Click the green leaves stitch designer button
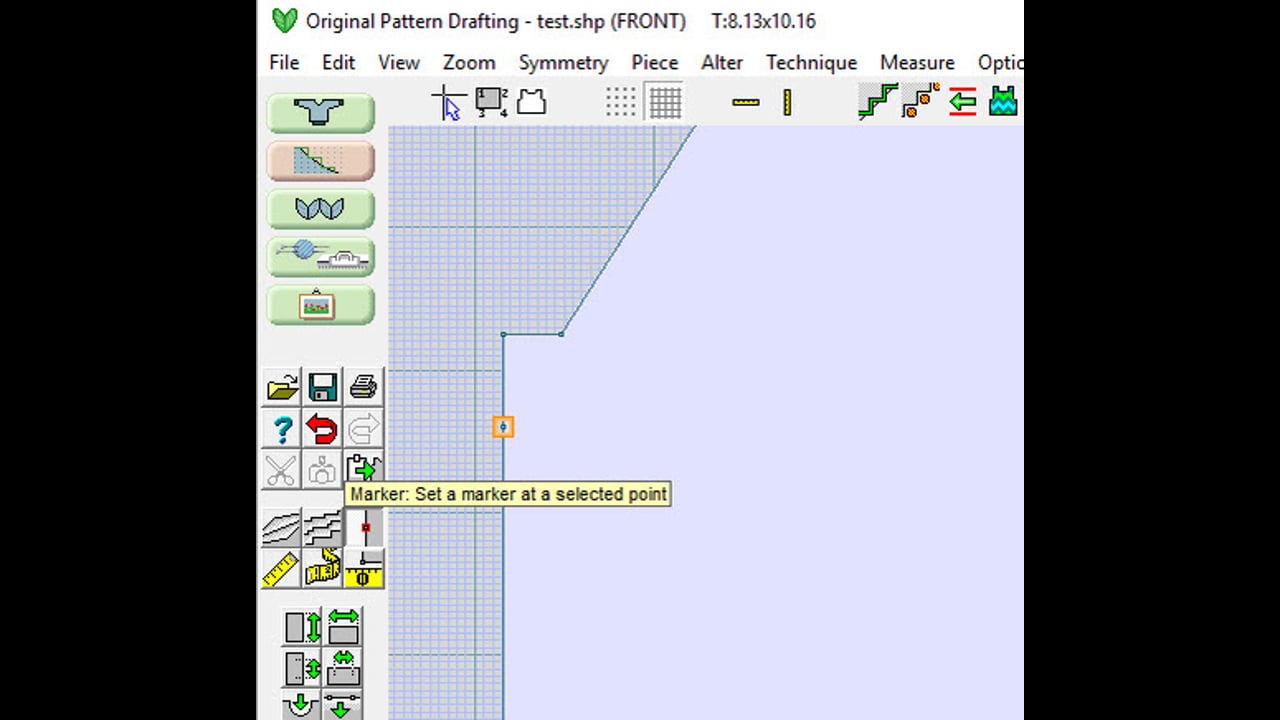 pos(320,208)
